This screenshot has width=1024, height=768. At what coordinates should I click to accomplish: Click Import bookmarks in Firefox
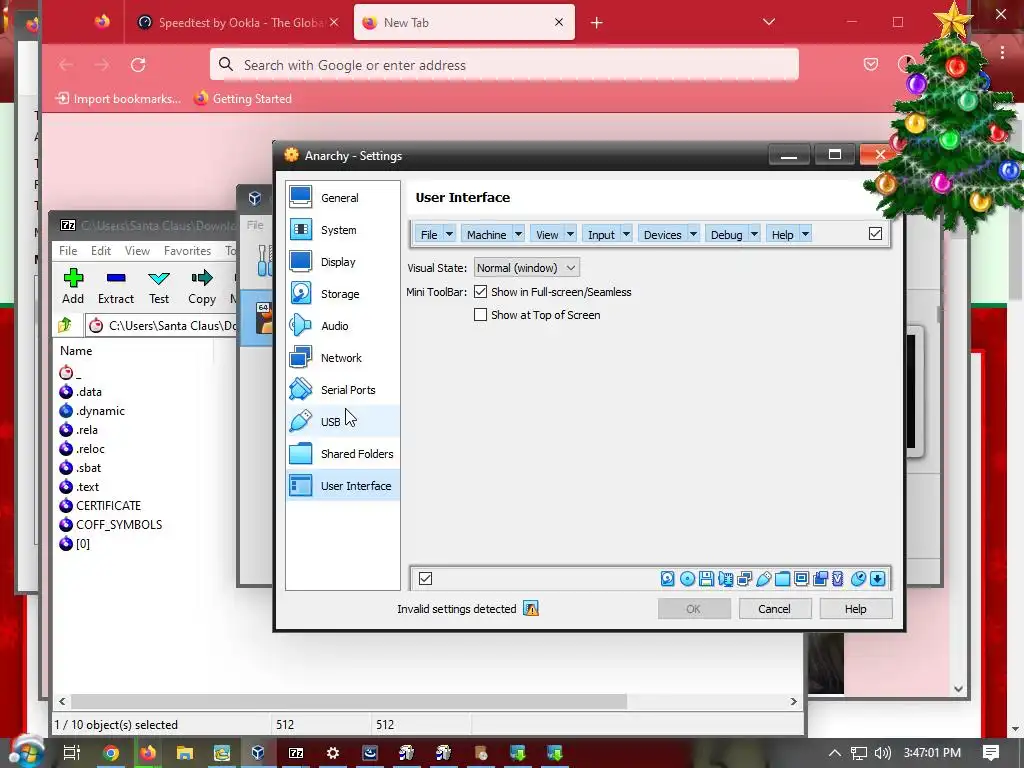click(118, 99)
